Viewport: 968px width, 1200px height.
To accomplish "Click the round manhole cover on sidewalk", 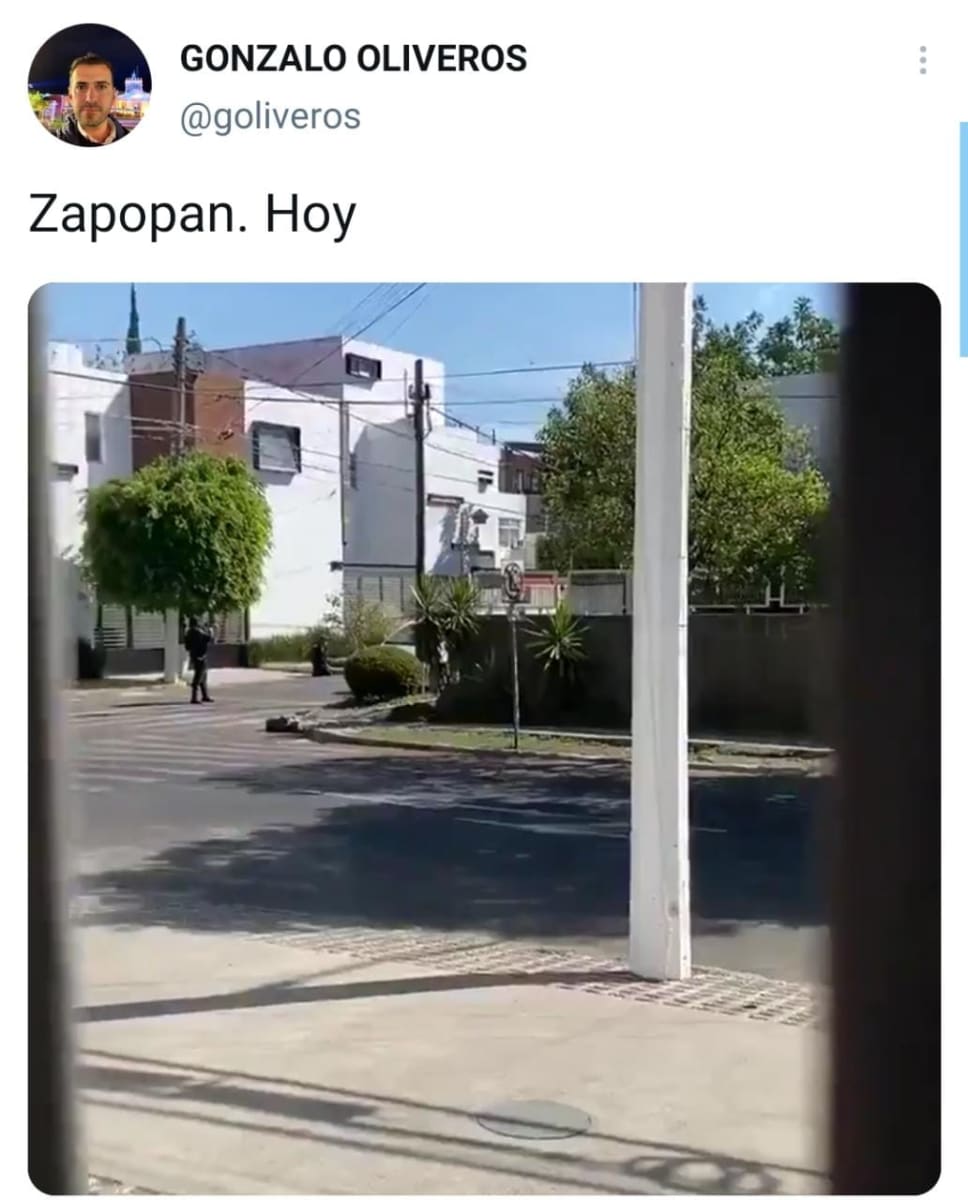I will pyautogui.click(x=533, y=1119).
